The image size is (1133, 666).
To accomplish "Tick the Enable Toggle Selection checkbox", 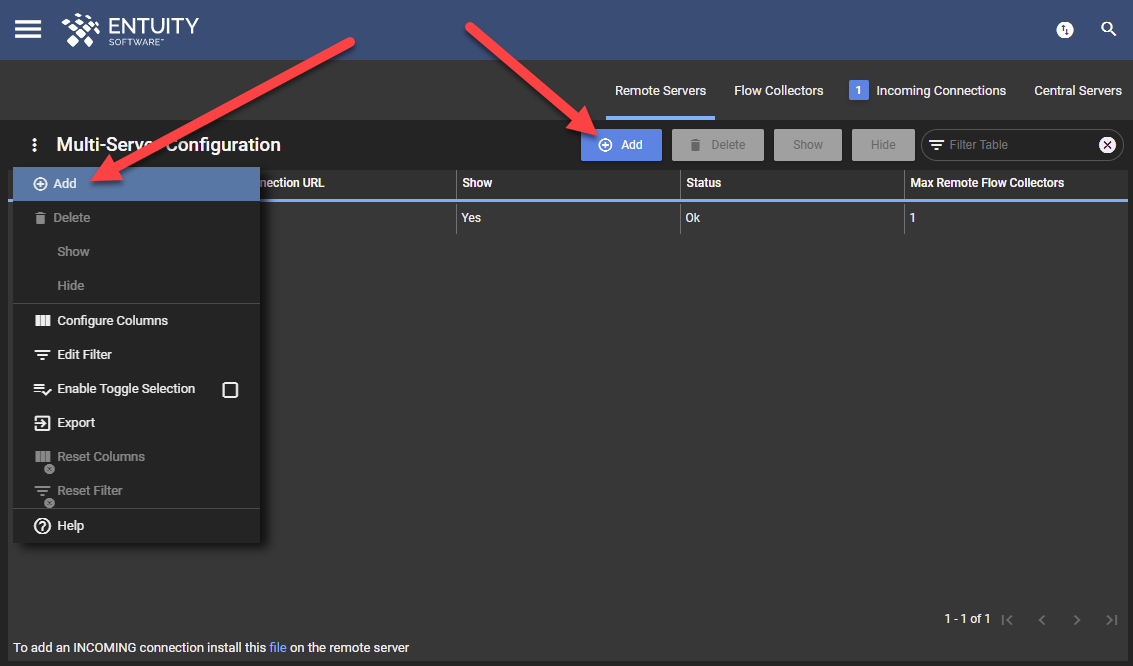I will click(230, 390).
